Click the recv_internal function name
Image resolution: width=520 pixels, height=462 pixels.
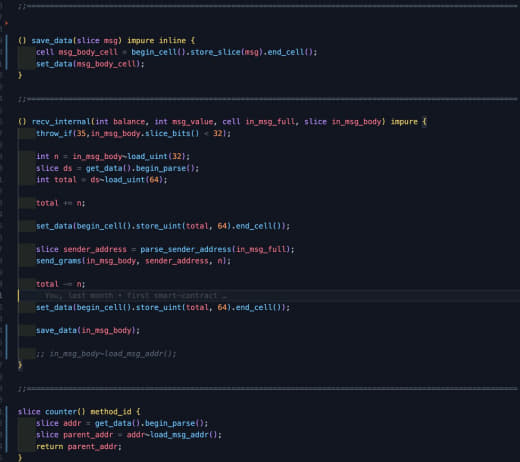pyautogui.click(x=61, y=122)
